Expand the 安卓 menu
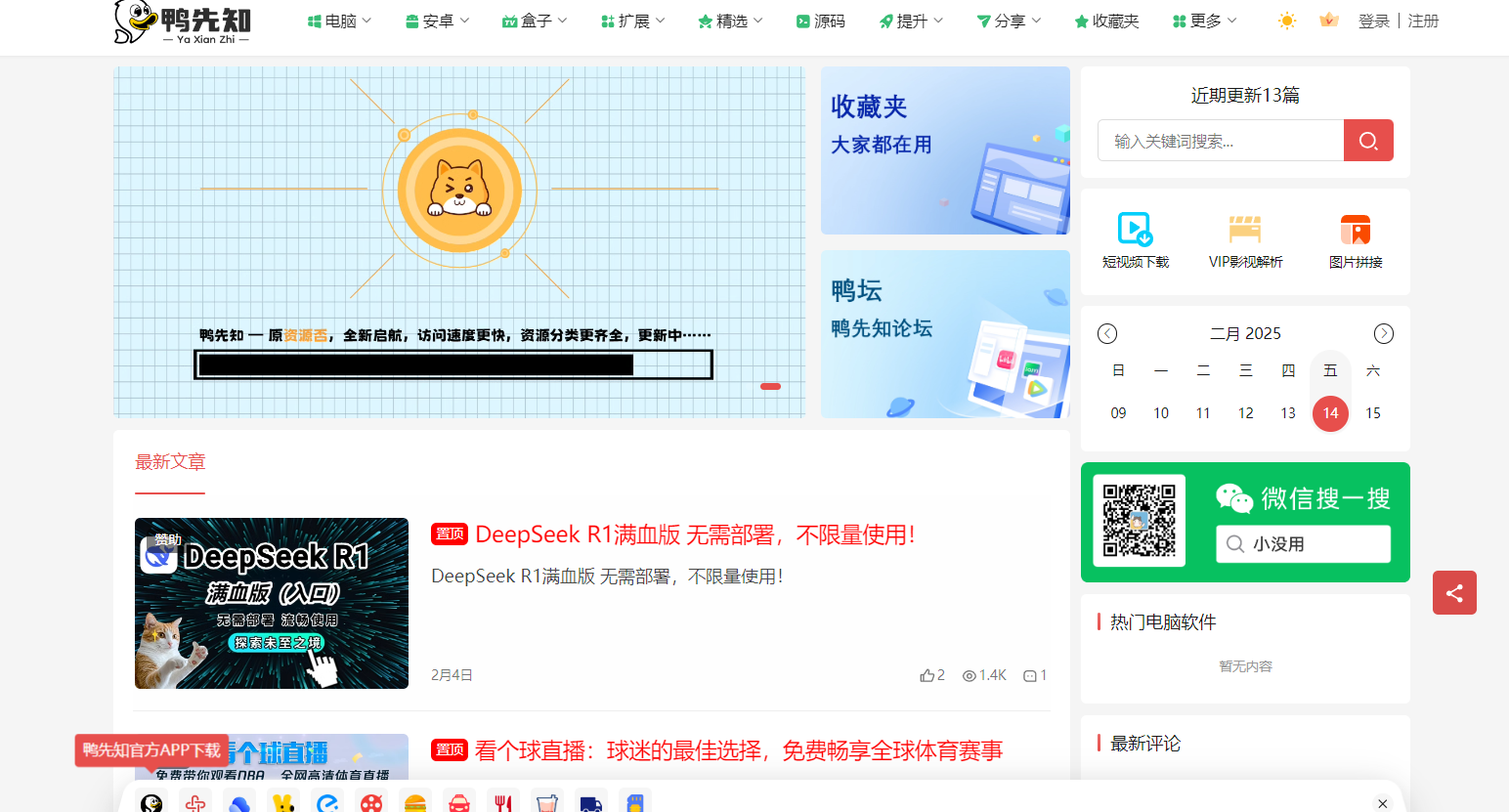 437,21
